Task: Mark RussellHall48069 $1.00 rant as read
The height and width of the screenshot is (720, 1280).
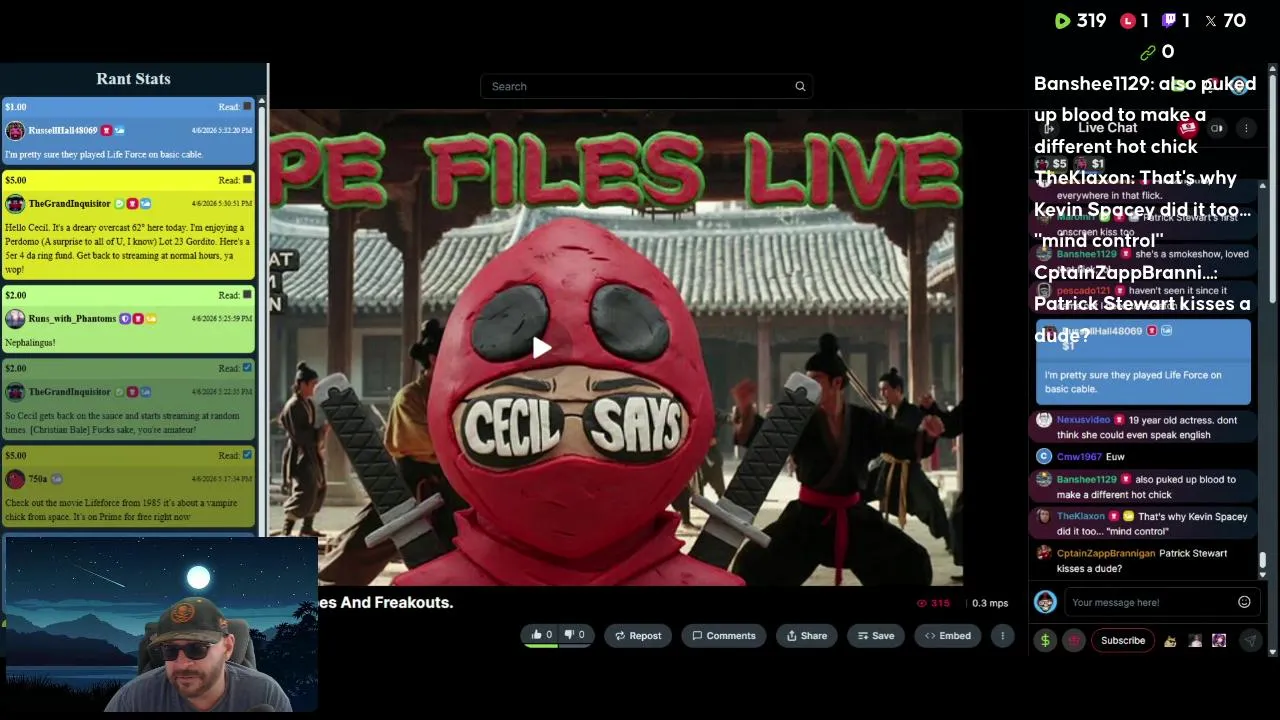Action: (x=247, y=106)
